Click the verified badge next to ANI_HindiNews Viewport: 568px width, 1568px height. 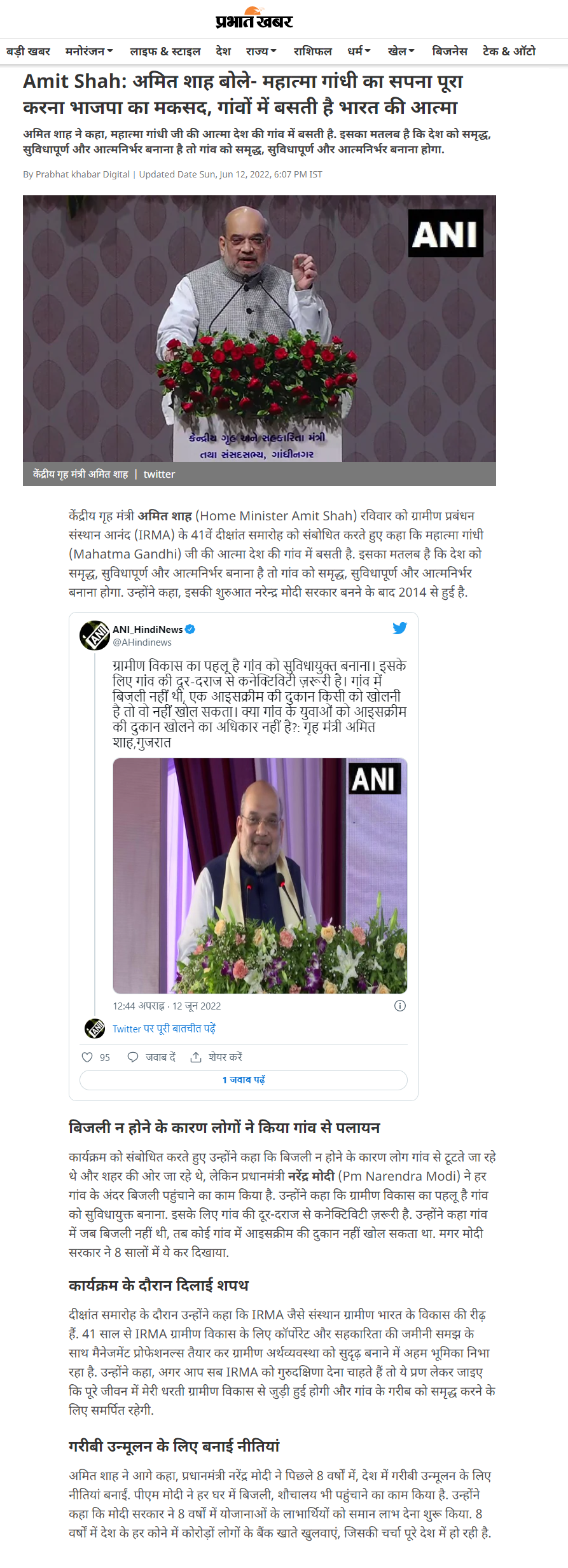pos(190,629)
